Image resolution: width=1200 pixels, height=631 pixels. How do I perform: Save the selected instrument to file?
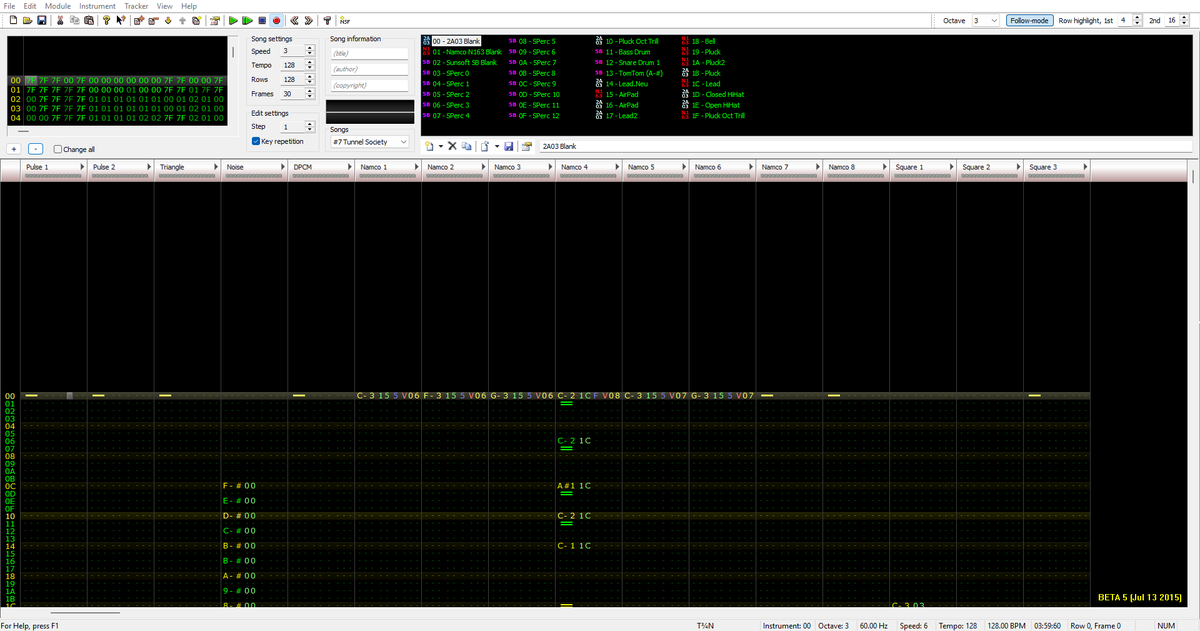point(508,146)
